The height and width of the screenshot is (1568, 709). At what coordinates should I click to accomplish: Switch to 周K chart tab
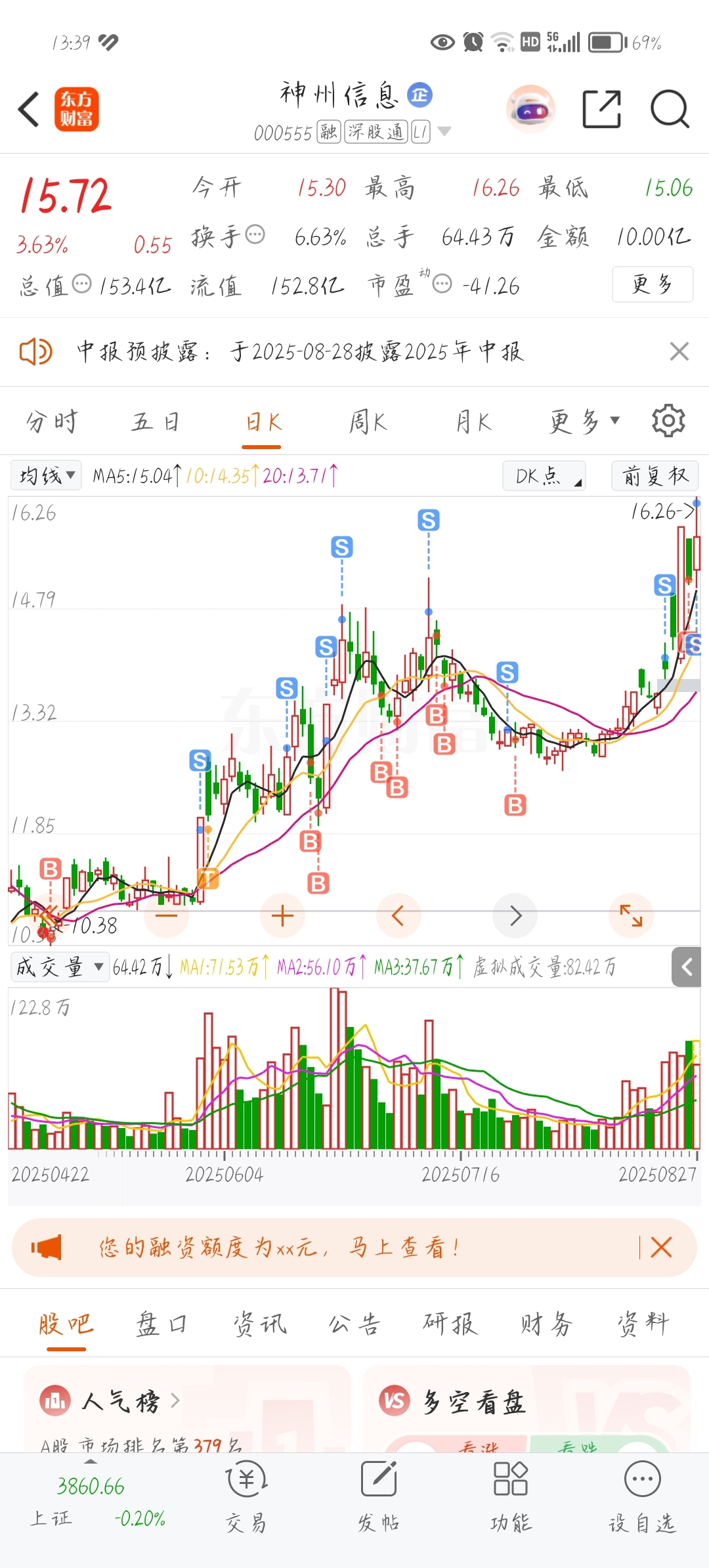368,421
